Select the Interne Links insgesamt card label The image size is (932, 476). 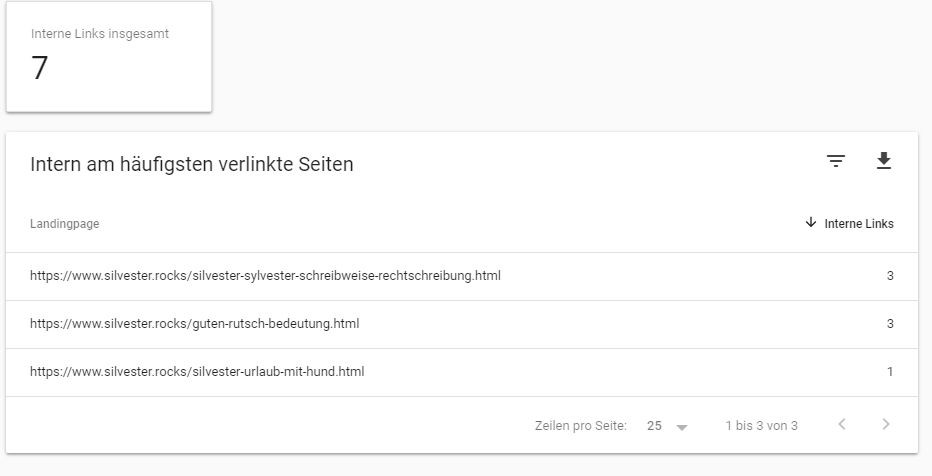pyautogui.click(x=100, y=34)
